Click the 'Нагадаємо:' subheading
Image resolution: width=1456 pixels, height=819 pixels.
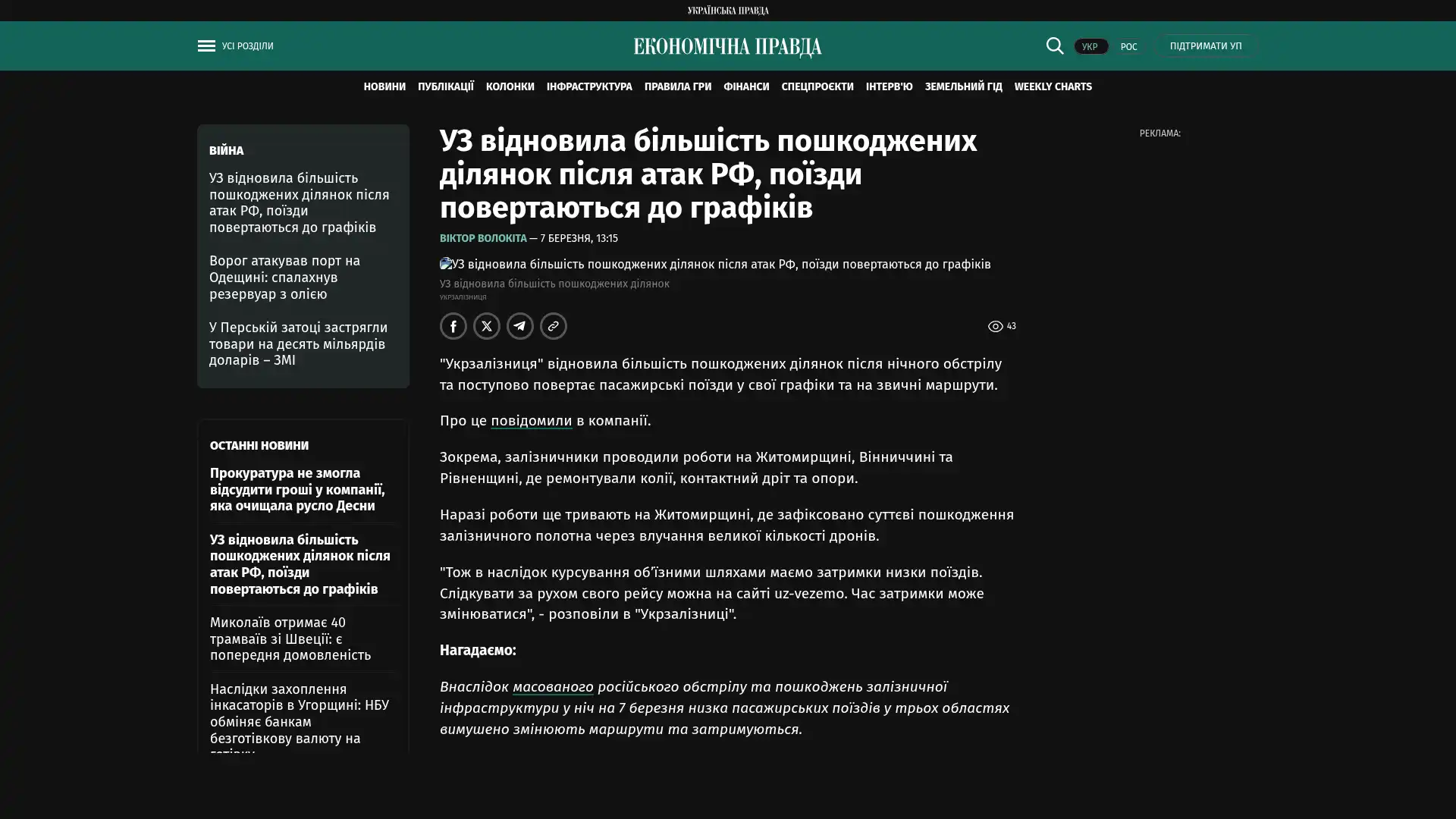coord(478,650)
